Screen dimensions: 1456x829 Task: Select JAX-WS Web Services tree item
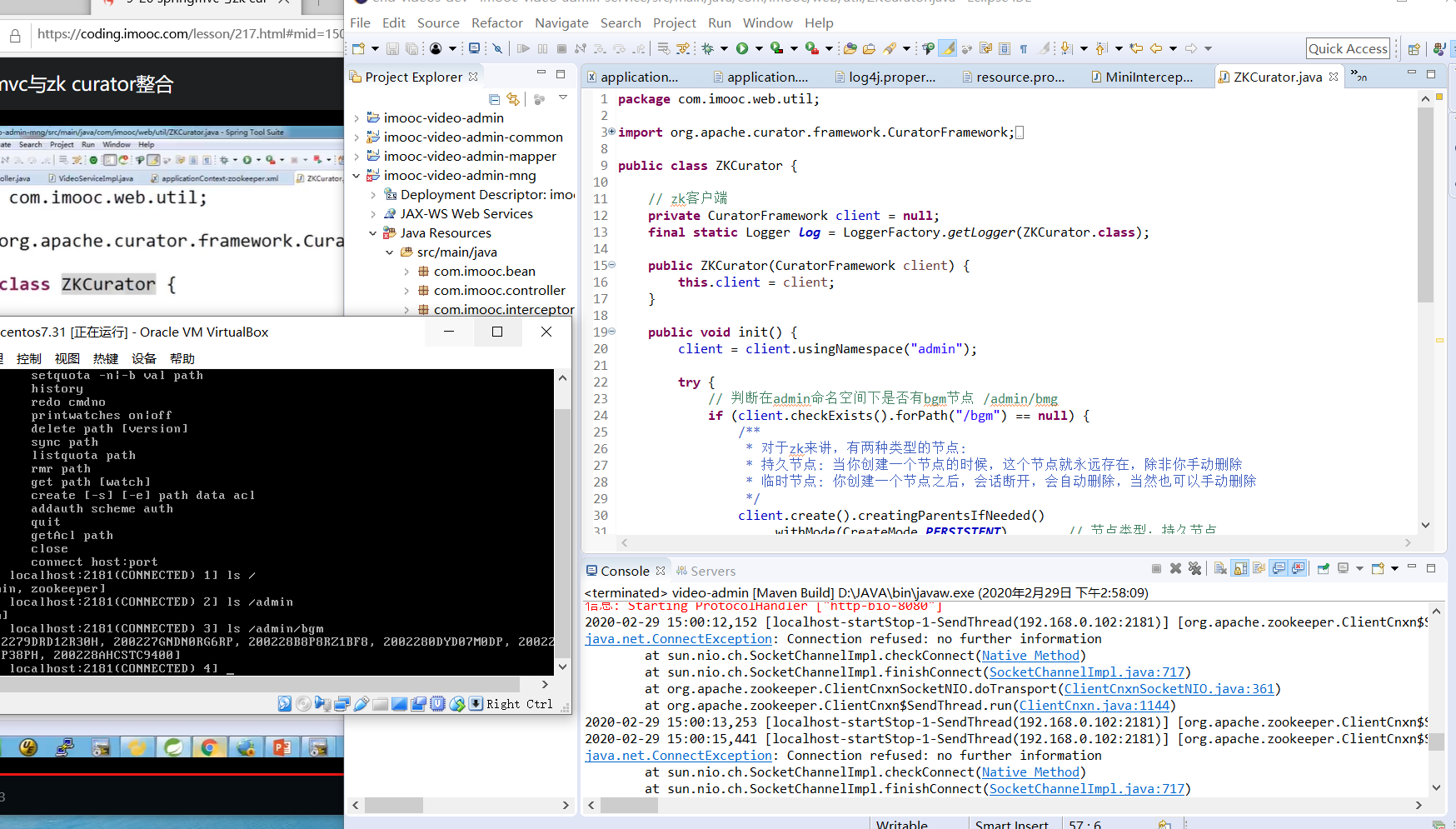(x=466, y=214)
